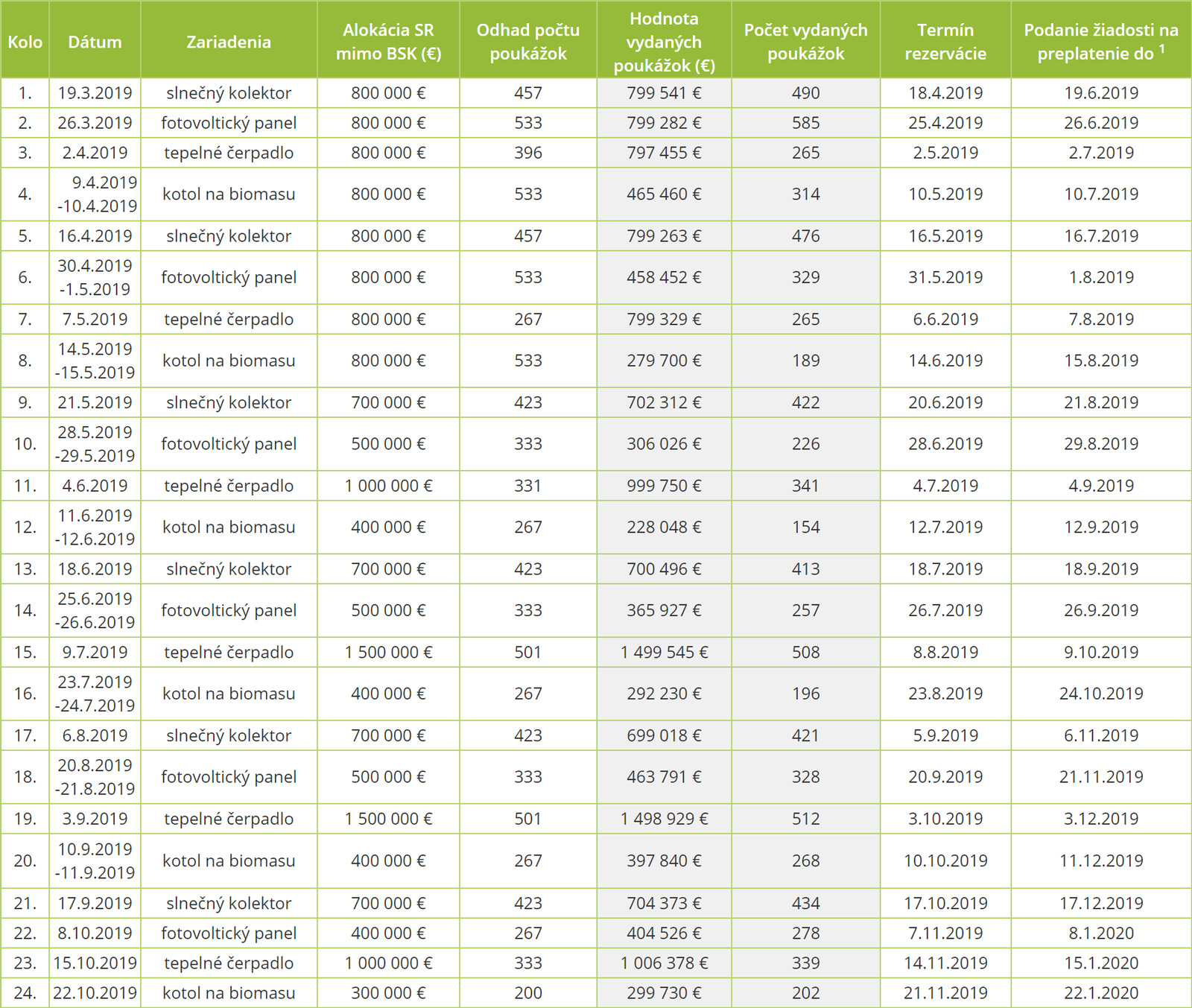Screen dimensions: 1192x1008
Task: Select the value '702 312 €'
Action: pyautogui.click(x=664, y=402)
